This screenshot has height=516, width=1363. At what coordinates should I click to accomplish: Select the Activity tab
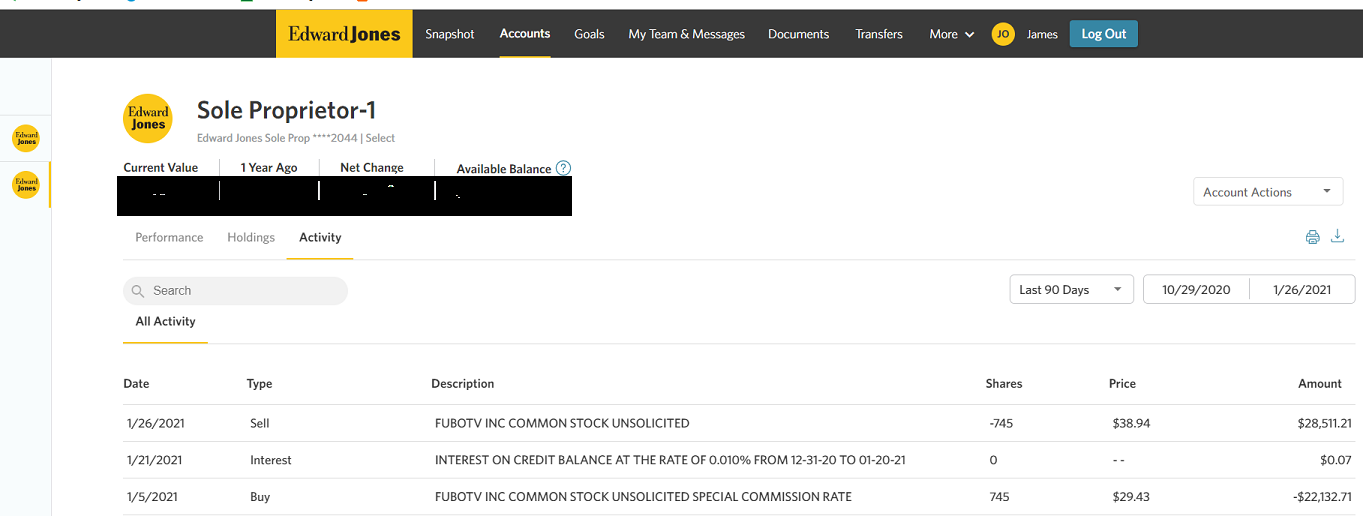click(x=320, y=237)
